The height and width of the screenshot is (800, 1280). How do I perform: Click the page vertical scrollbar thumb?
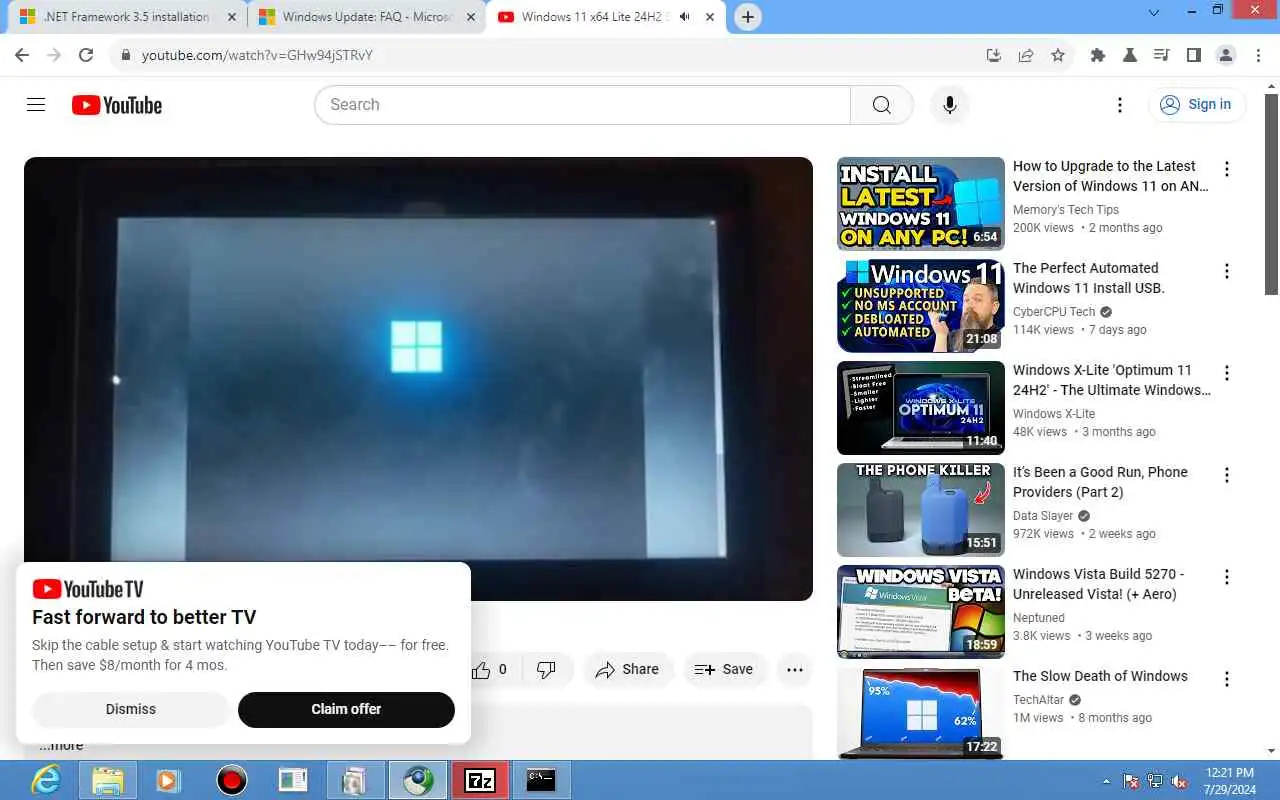coord(1271,195)
